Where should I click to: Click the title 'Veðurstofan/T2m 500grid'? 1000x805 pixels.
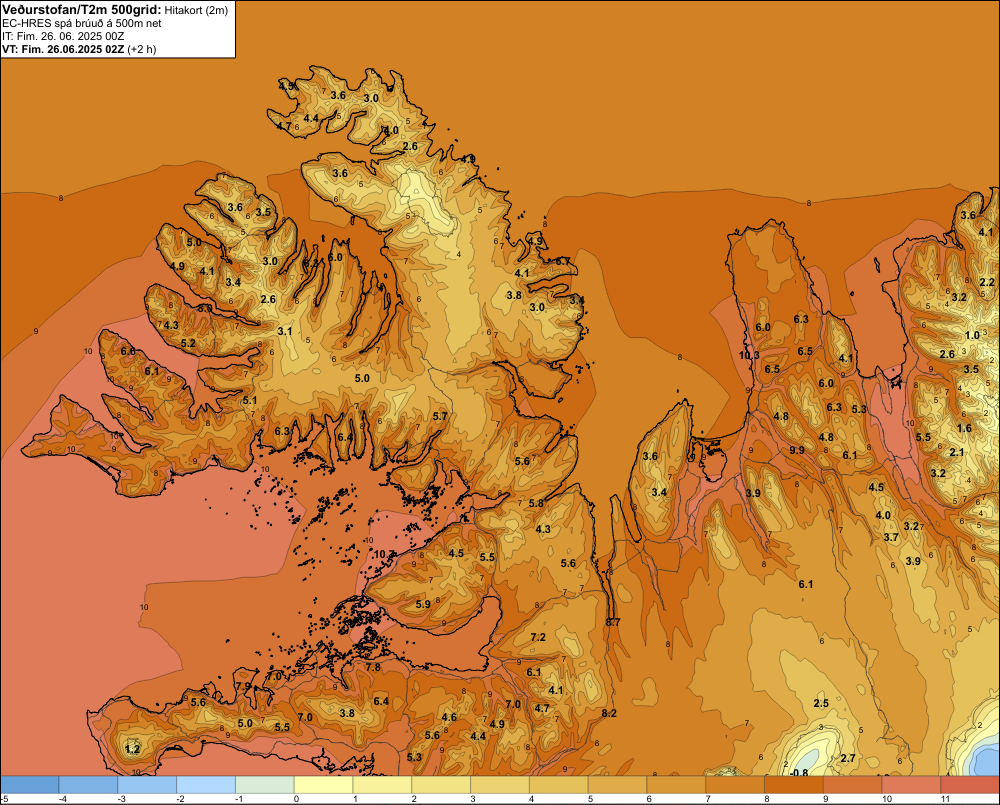pyautogui.click(x=82, y=10)
